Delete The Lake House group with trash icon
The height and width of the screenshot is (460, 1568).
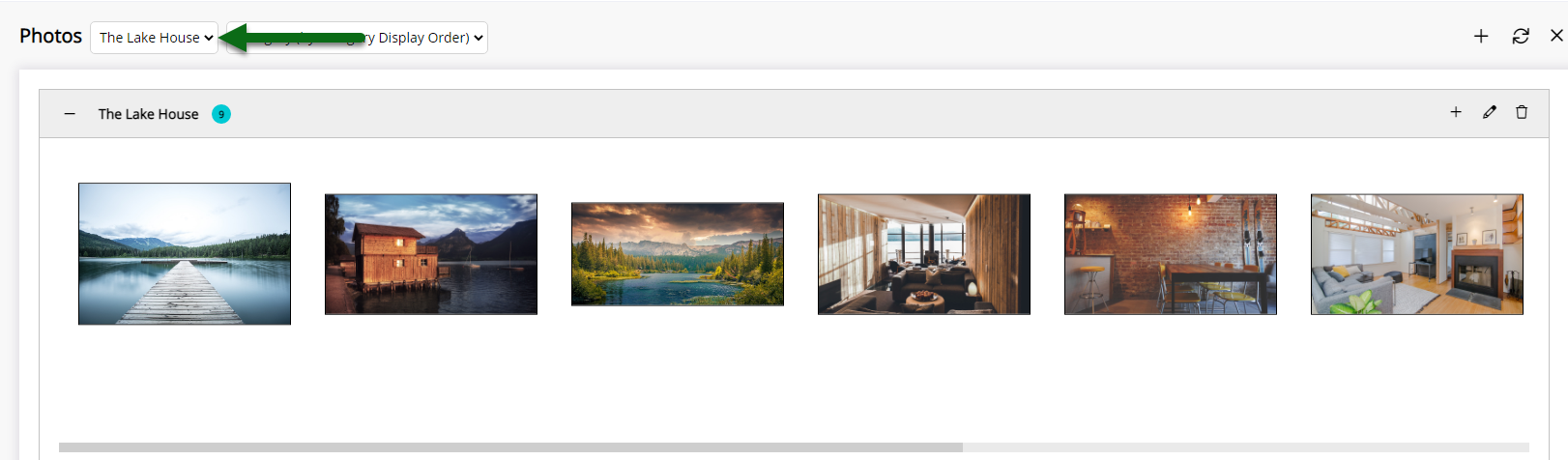pos(1522,112)
